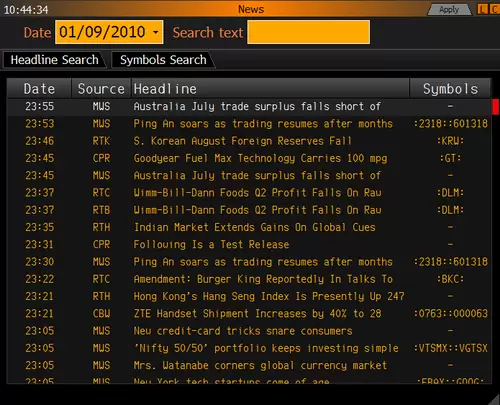Screen dimensions: 500x405
Task: Focus the Search text input field
Action: (x=308, y=32)
